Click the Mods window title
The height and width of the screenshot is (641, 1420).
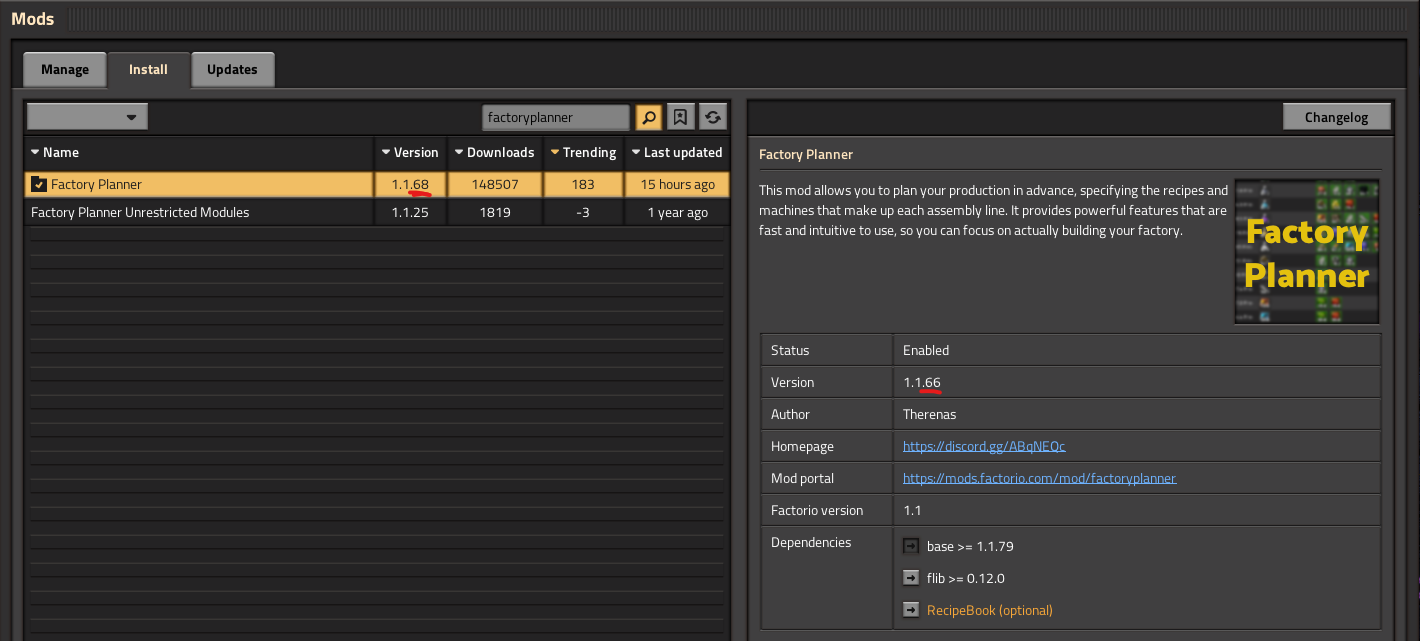point(33,18)
